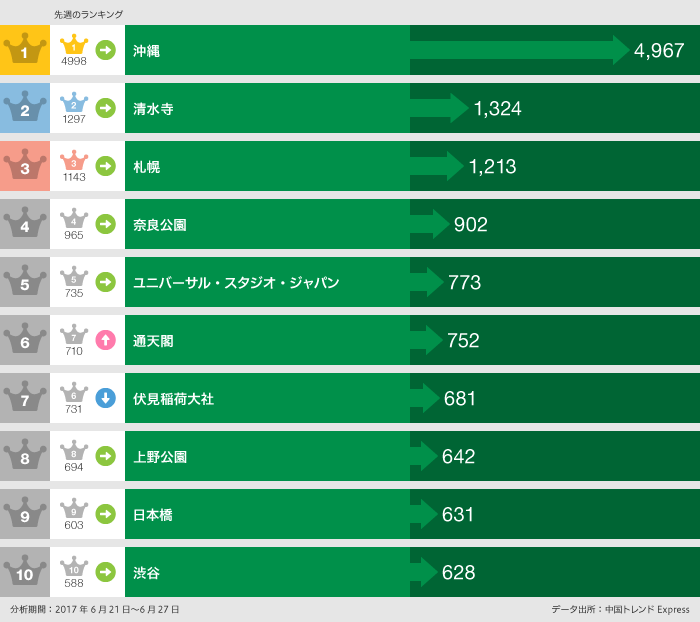The width and height of the screenshot is (700, 622).
Task: Click last week's small crown showing 1297
Action: [x=74, y=103]
